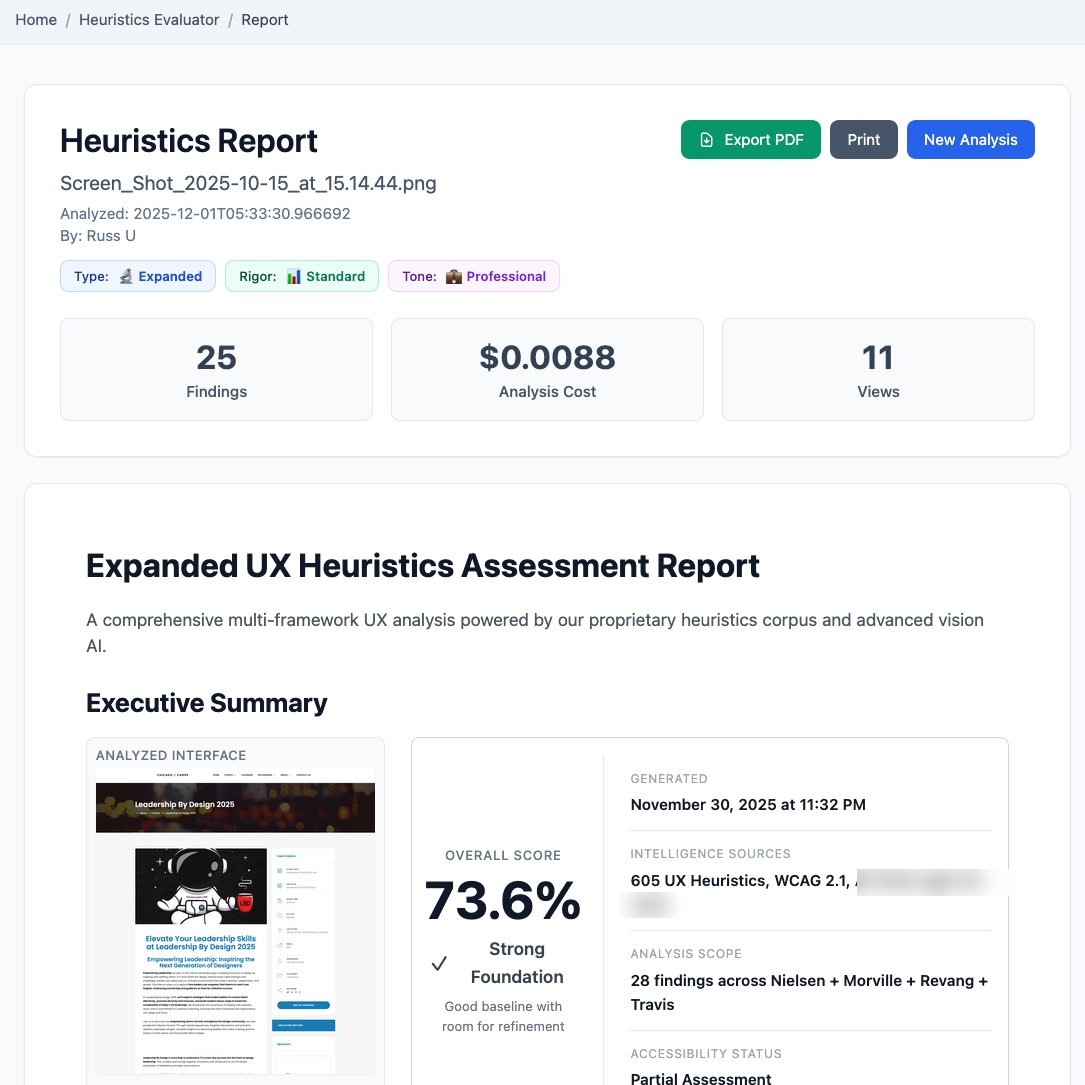Click the Tone: Professional badge
Viewport: 1085px width, 1085px height.
(473, 276)
